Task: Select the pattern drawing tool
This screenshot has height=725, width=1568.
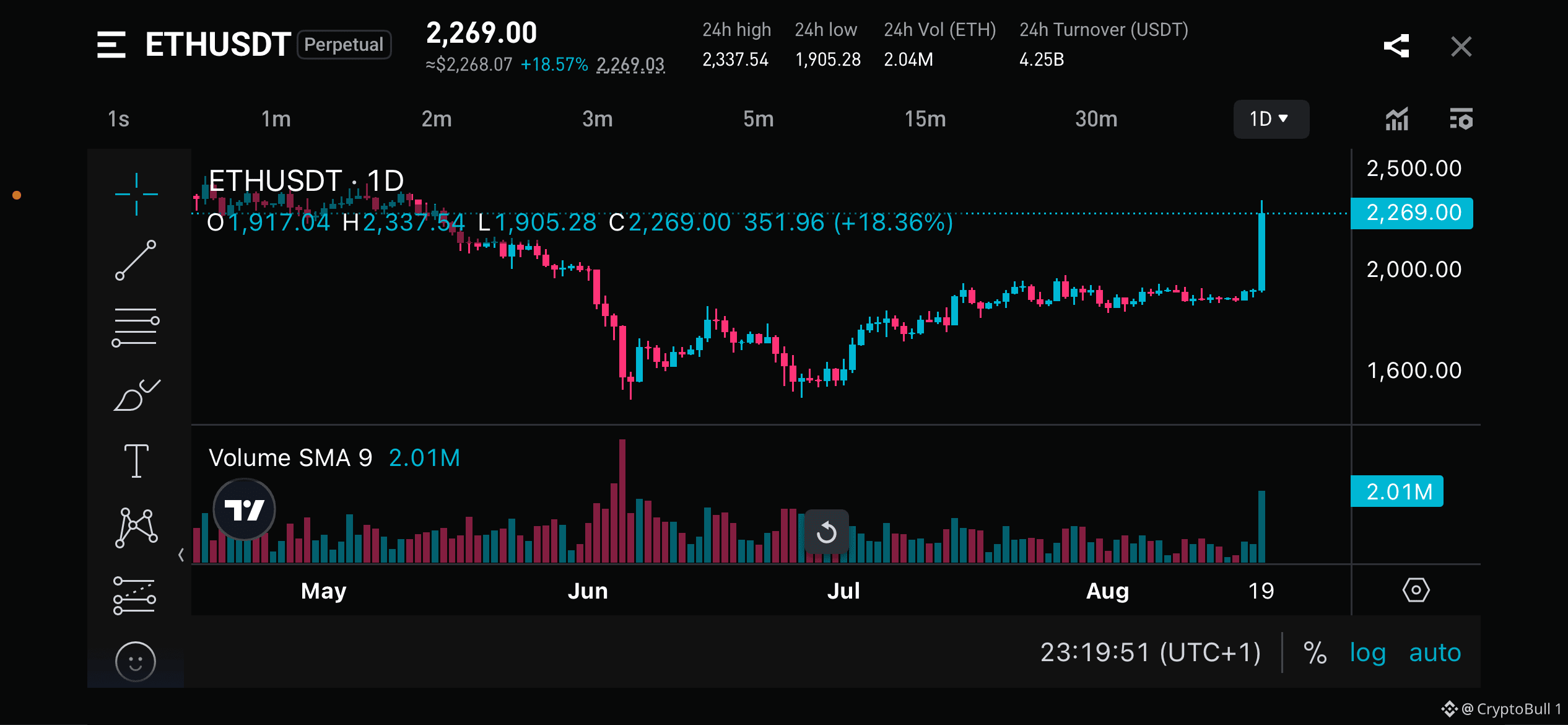Action: click(x=136, y=528)
